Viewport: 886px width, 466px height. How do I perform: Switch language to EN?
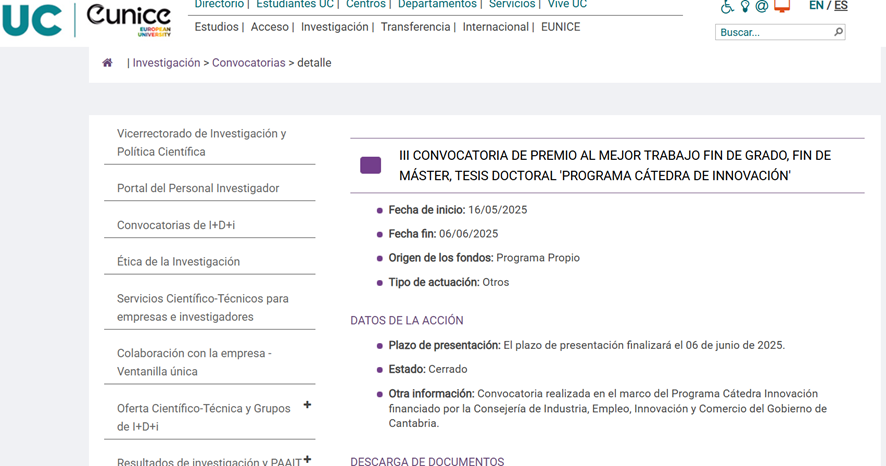816,6
